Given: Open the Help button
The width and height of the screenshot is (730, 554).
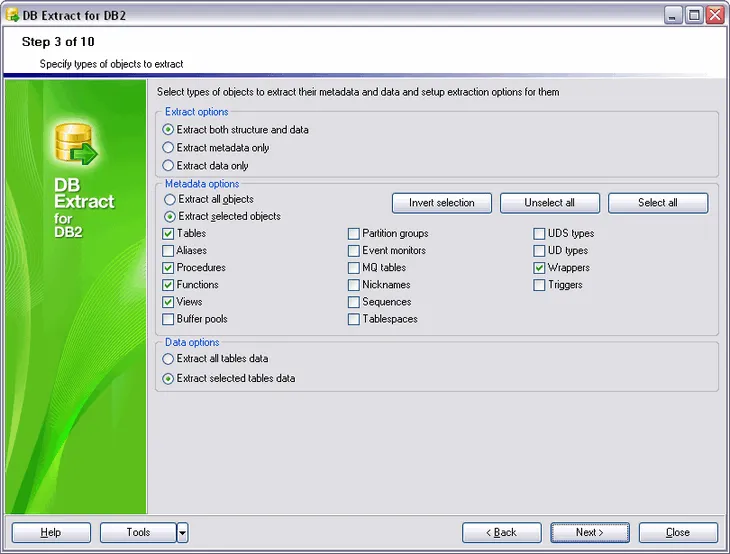Looking at the screenshot, I should (51, 533).
